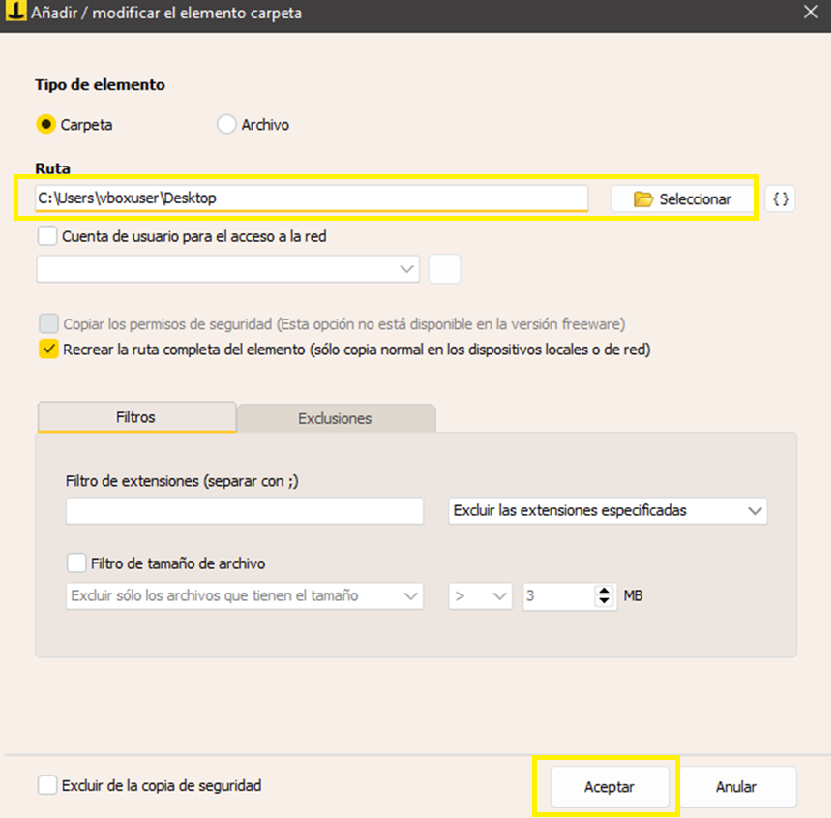
Task: Uncheck Recrear la ruta completa del elemento
Action: pos(48,350)
